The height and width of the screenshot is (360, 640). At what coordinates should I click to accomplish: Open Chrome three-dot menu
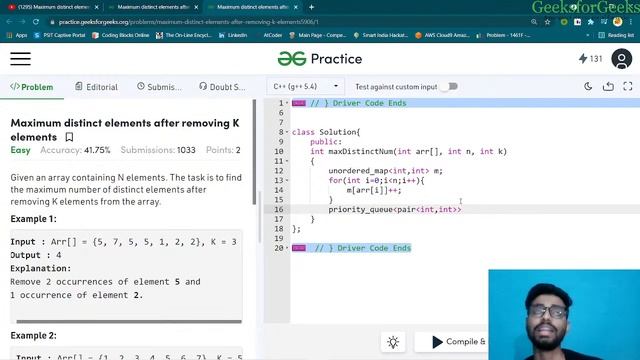(631, 22)
